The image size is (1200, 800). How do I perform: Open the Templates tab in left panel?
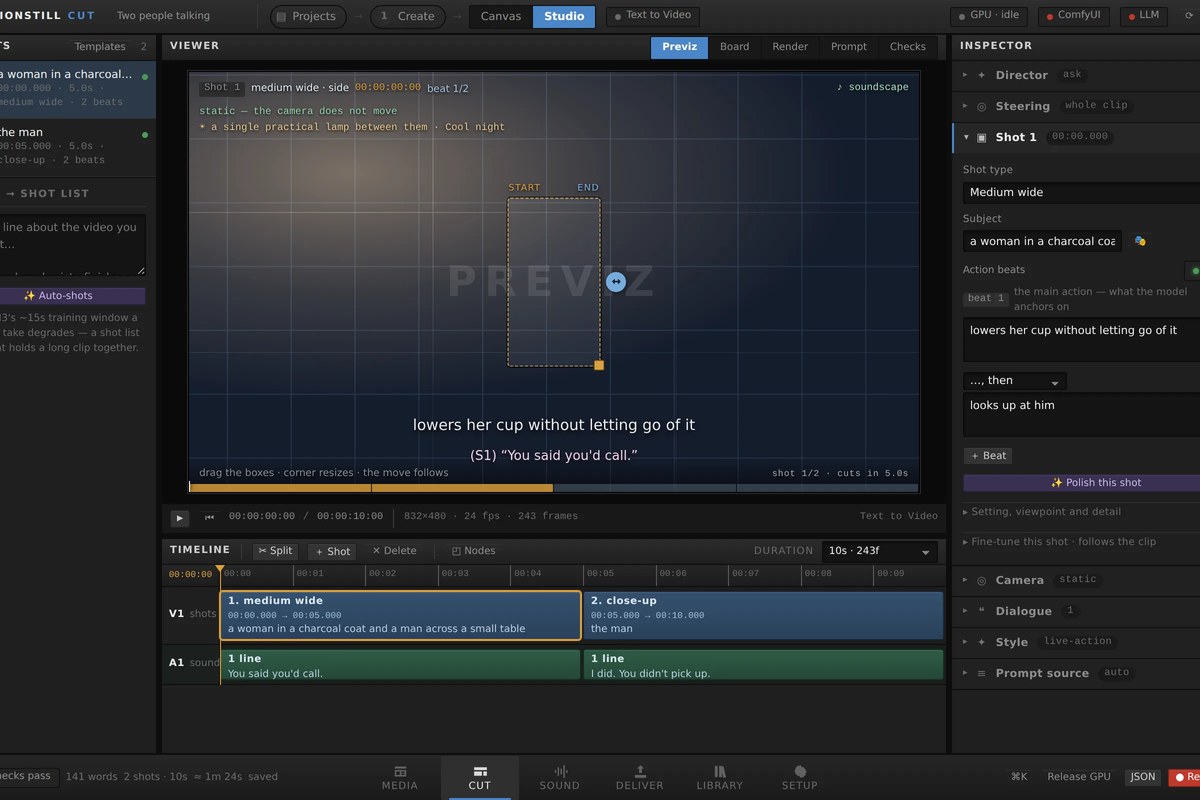coord(100,47)
